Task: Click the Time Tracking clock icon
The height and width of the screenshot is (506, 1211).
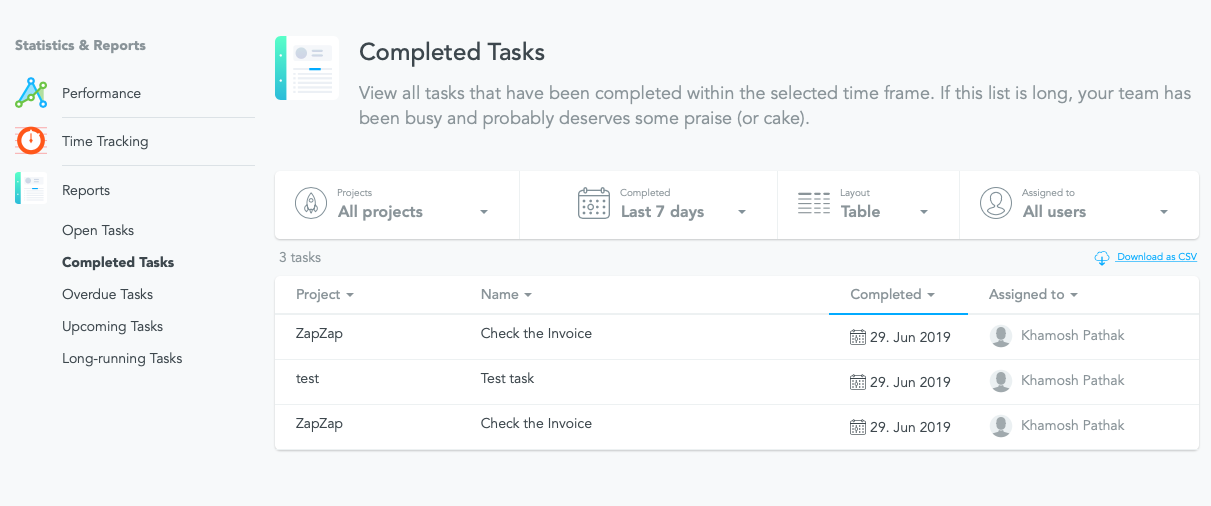Action: (31, 141)
